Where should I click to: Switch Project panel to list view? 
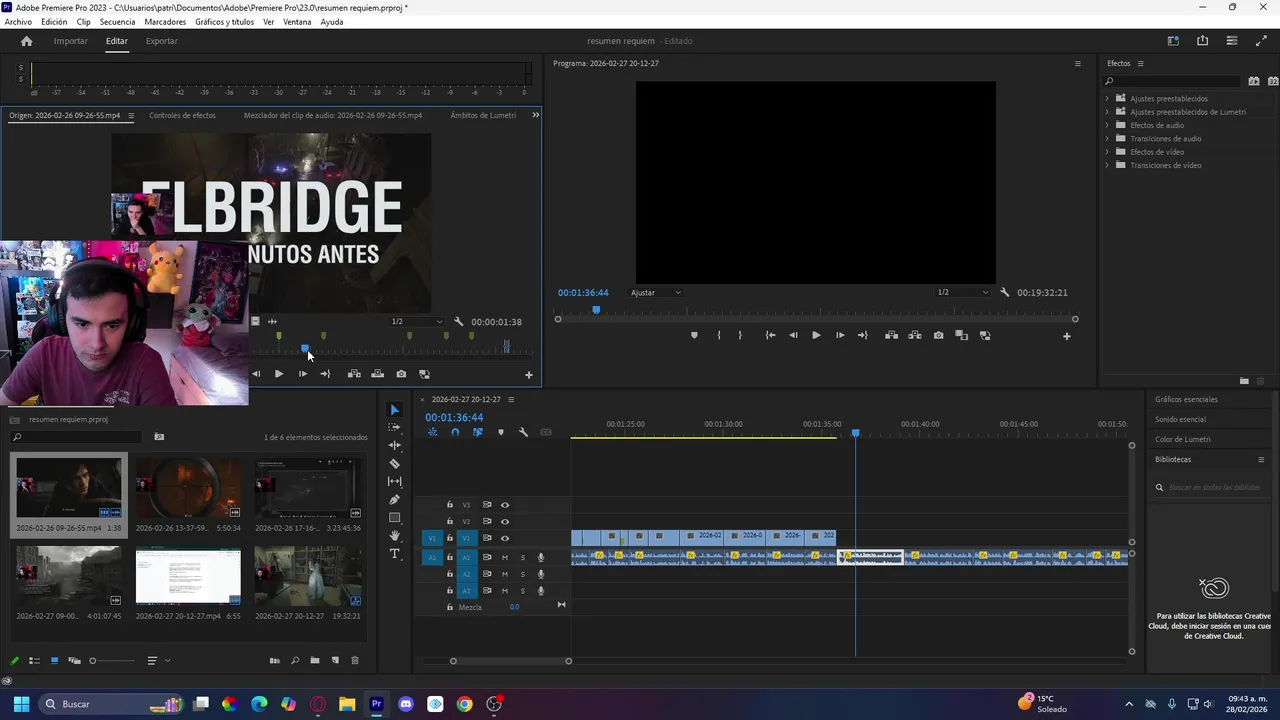click(x=34, y=660)
